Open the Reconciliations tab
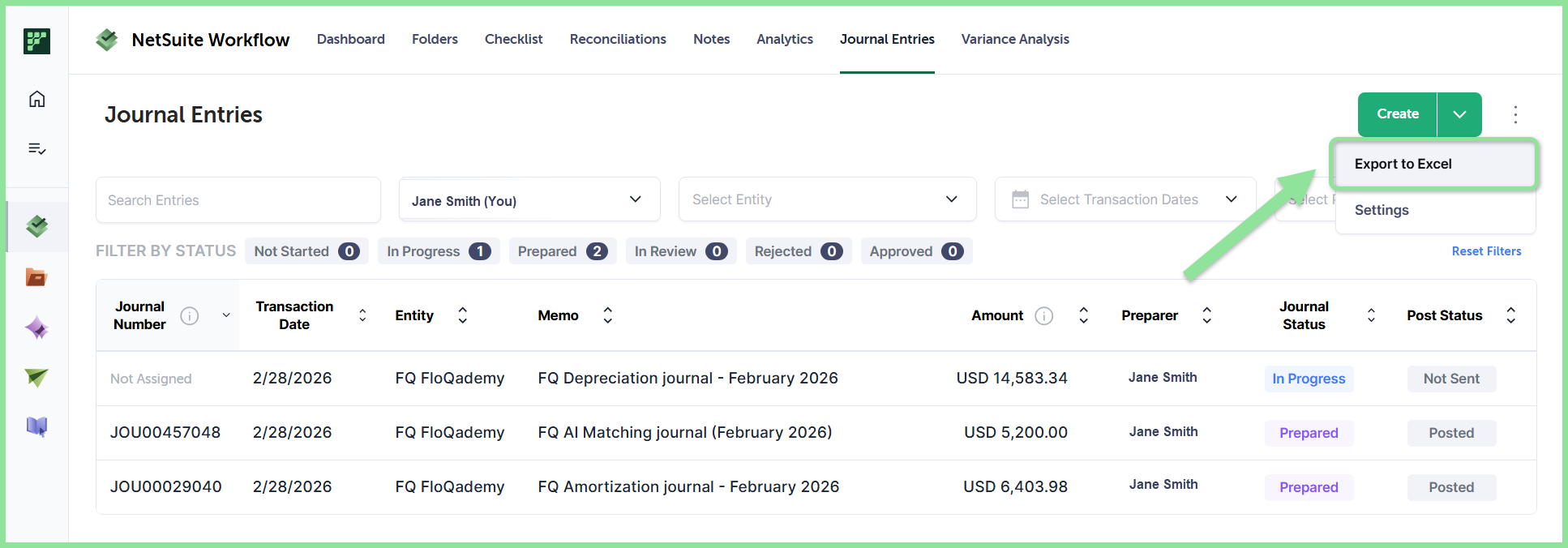Viewport: 1568px width, 548px height. [618, 39]
